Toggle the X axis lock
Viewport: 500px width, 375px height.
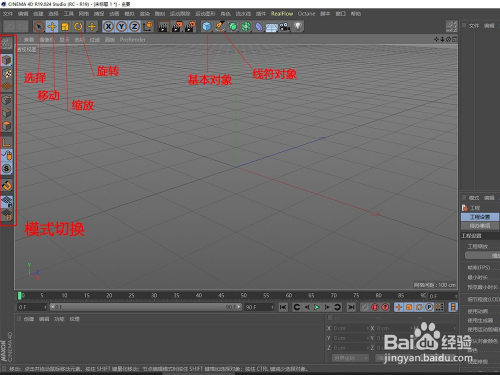[x=108, y=26]
